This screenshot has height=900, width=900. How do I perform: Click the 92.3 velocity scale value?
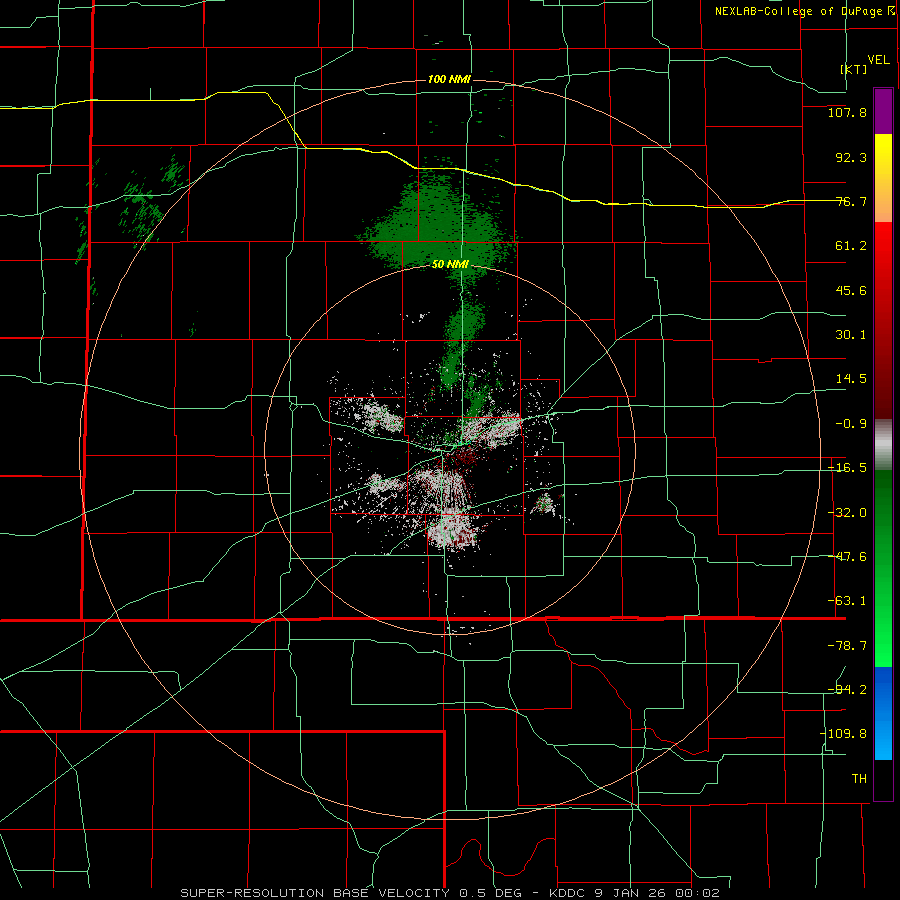tap(851, 157)
